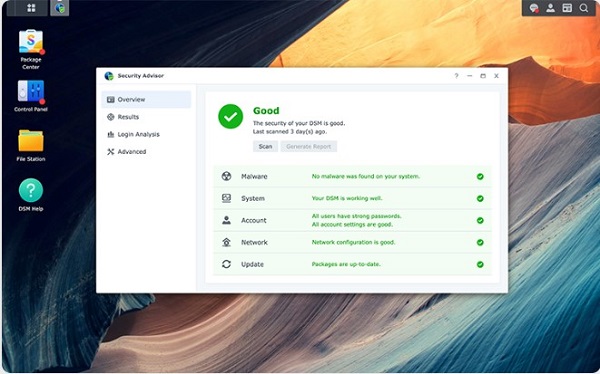Switch to Results in the sidebar
Image resolution: width=600 pixels, height=374 pixels.
point(146,117)
